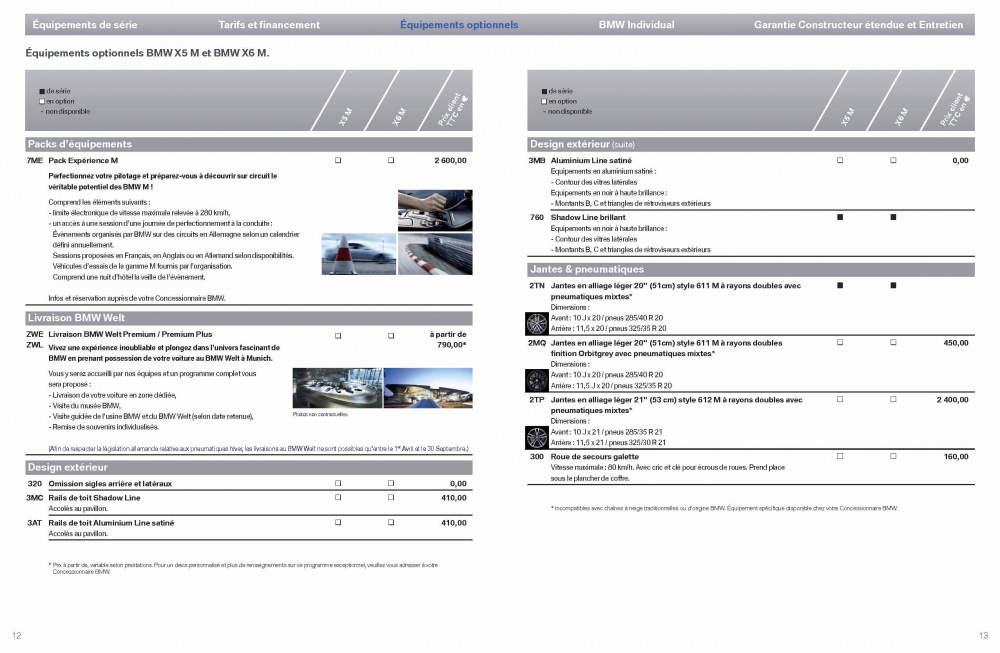Click the gear shifter photo in Pack Expérience M
This screenshot has width=1000, height=653.
[x=435, y=210]
